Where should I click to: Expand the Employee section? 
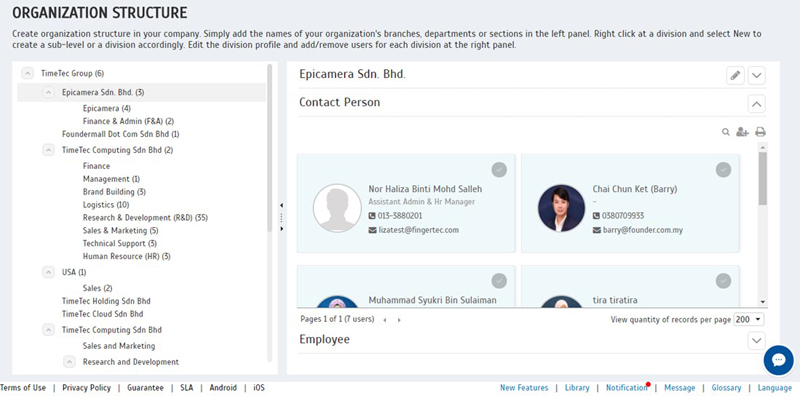click(757, 340)
